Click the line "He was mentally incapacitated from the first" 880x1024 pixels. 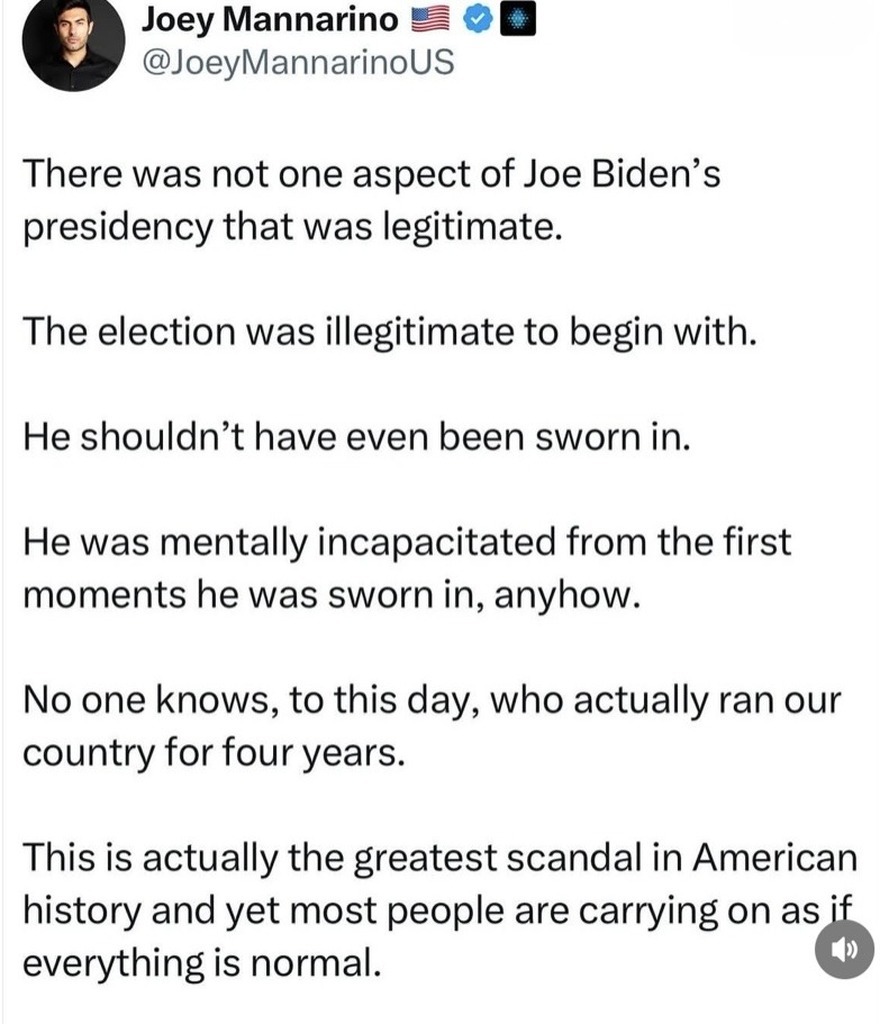pyautogui.click(x=405, y=543)
